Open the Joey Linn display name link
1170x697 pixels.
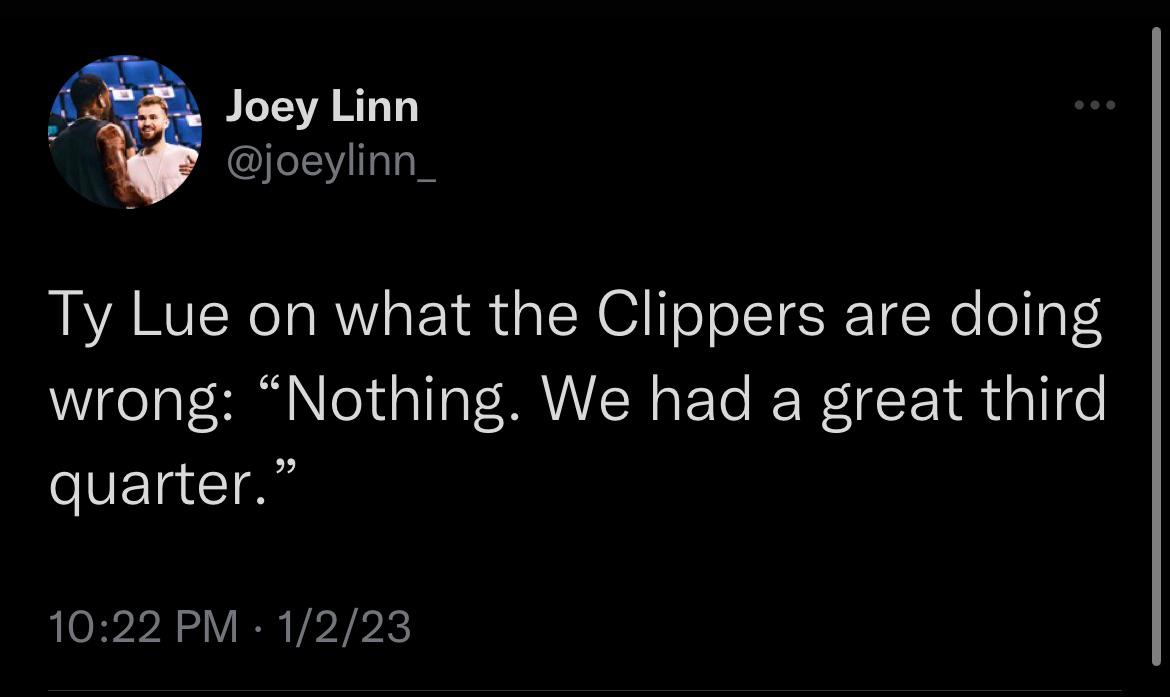tap(322, 106)
